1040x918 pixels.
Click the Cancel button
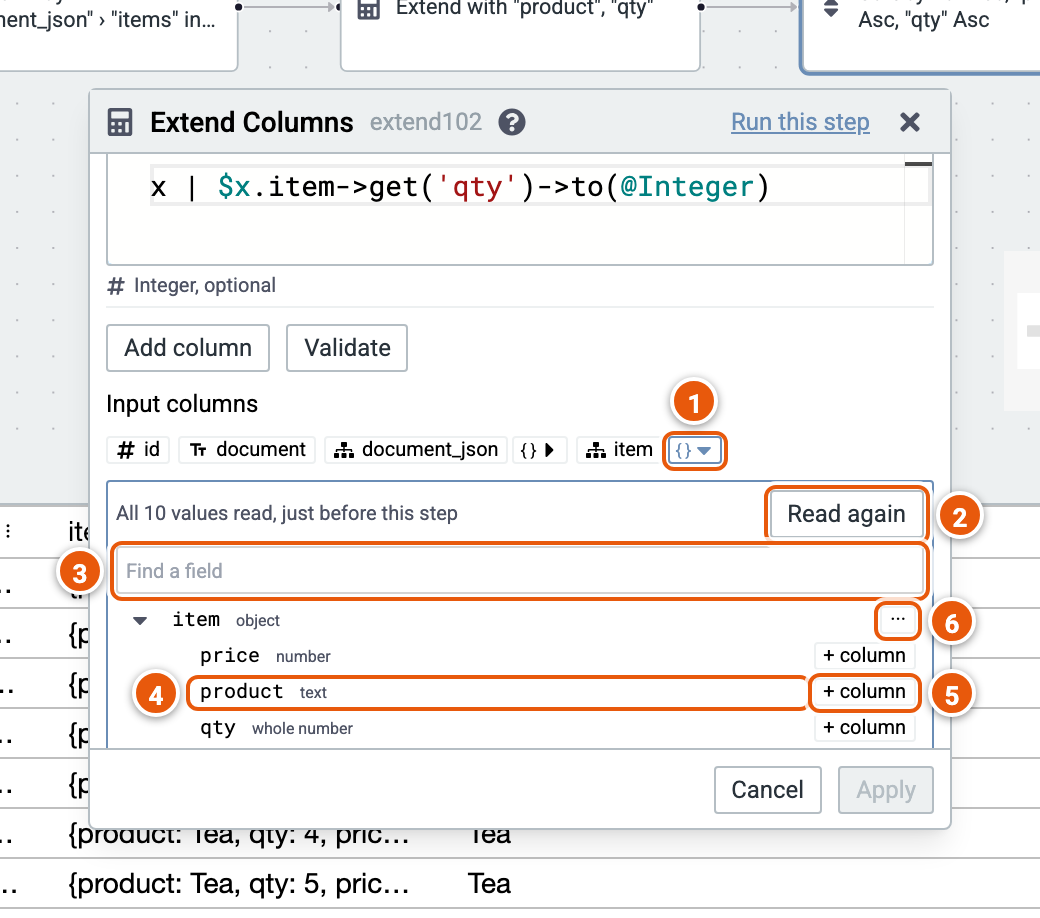coord(767,790)
